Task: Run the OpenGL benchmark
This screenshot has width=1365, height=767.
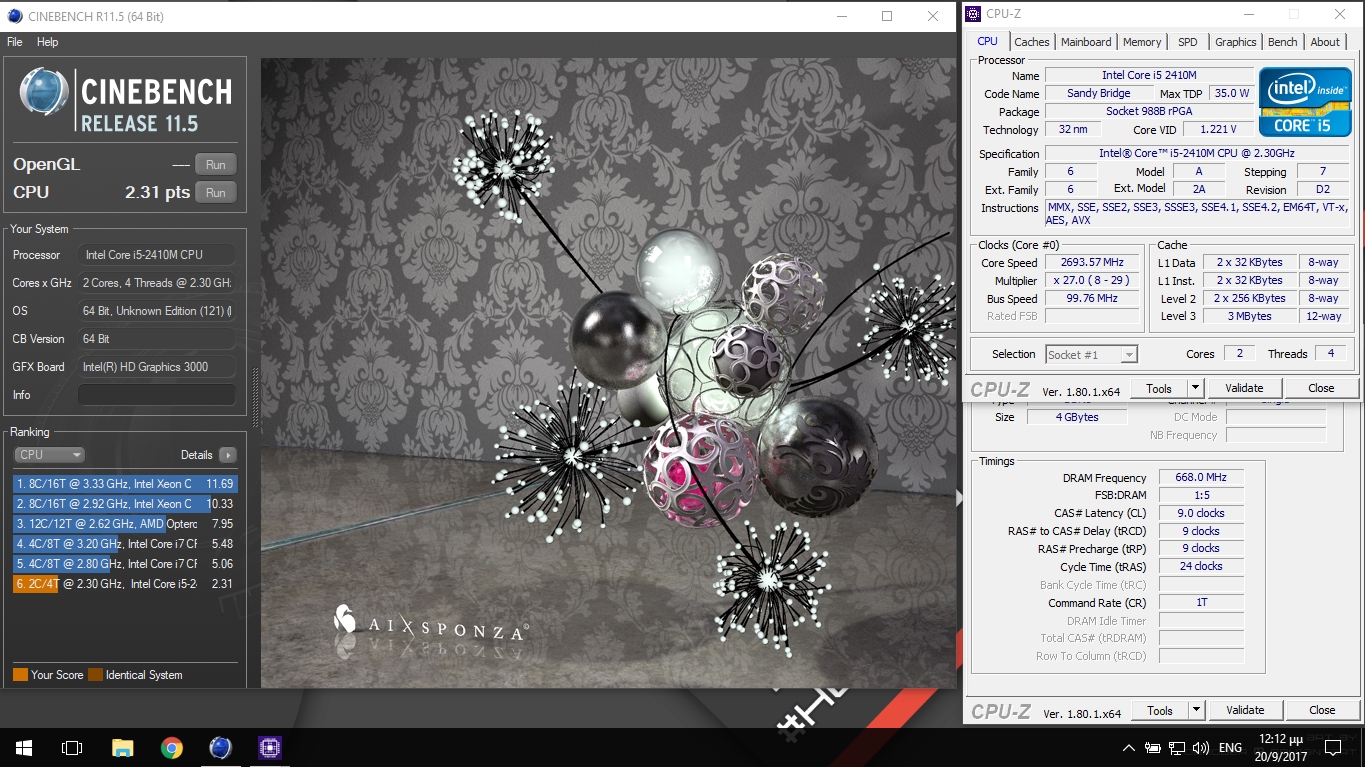Action: (x=216, y=165)
